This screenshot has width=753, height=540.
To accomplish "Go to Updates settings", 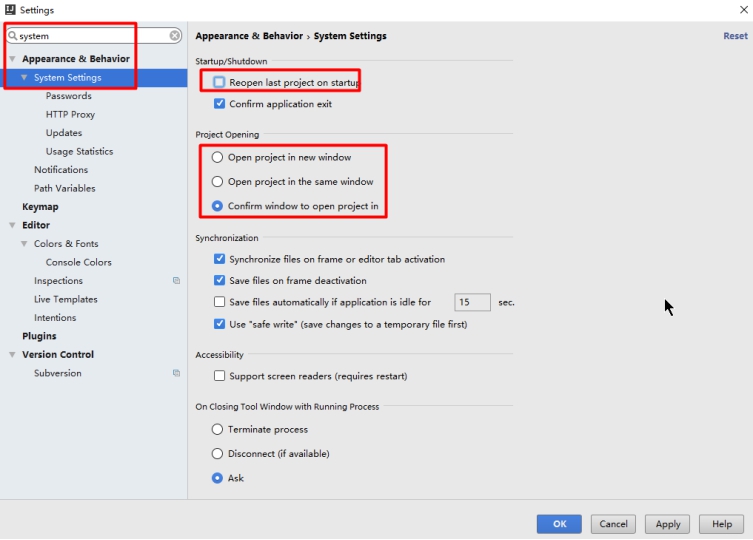I will 64,133.
